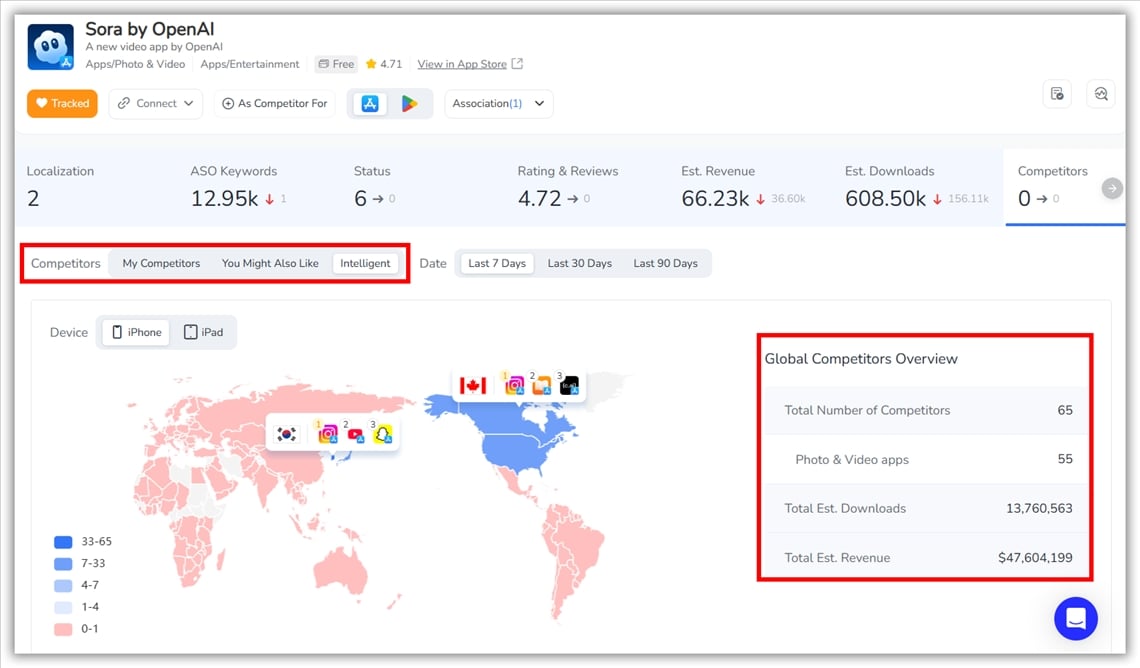Click the orange Tracked button
The height and width of the screenshot is (668, 1140).
(x=62, y=104)
